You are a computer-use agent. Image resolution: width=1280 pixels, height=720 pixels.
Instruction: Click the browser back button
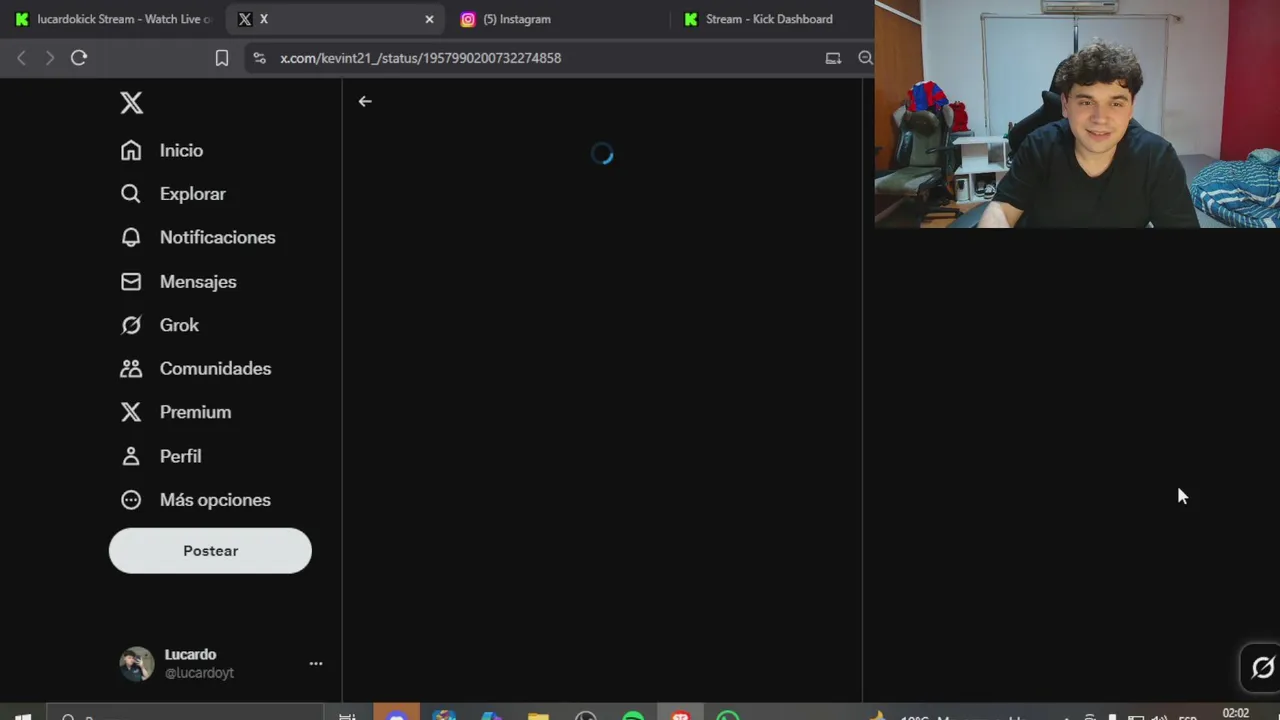(22, 58)
